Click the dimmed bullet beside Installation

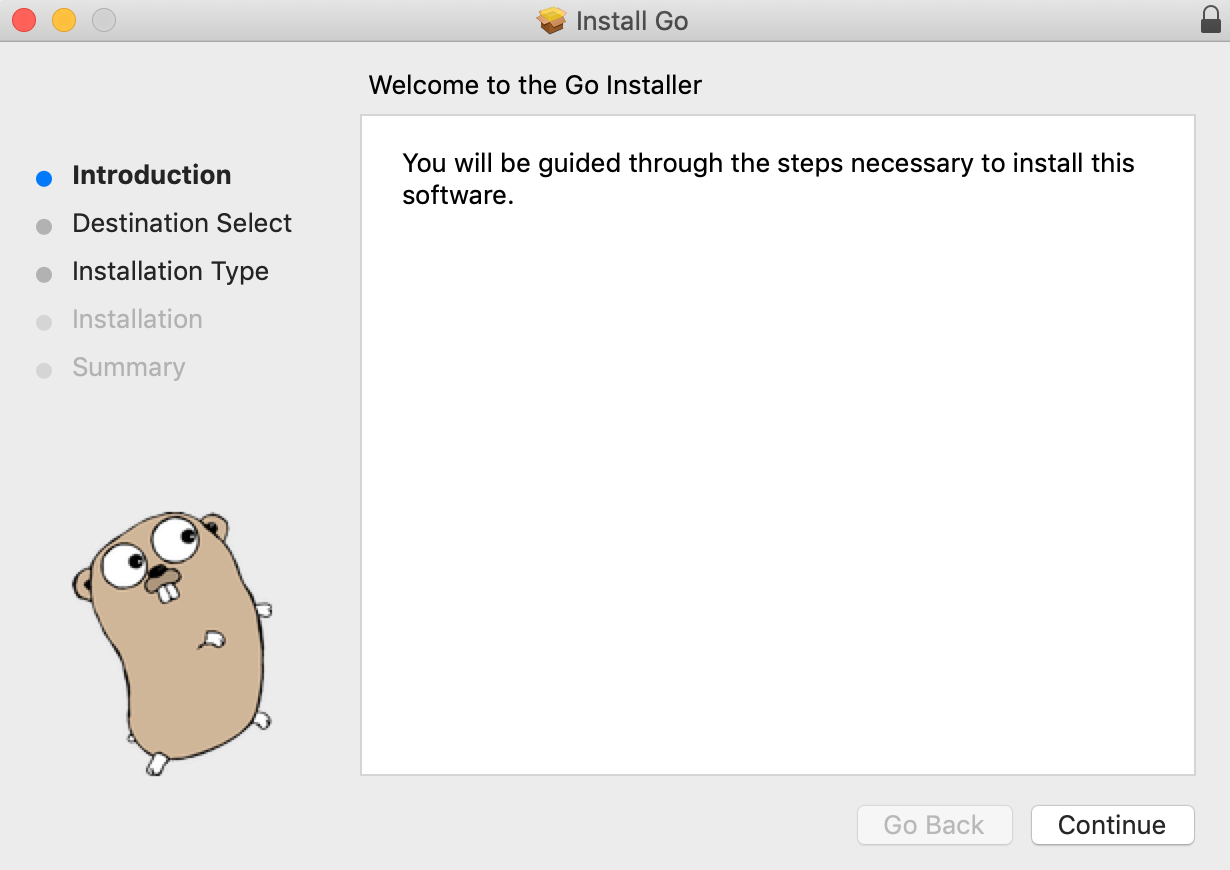pos(44,323)
